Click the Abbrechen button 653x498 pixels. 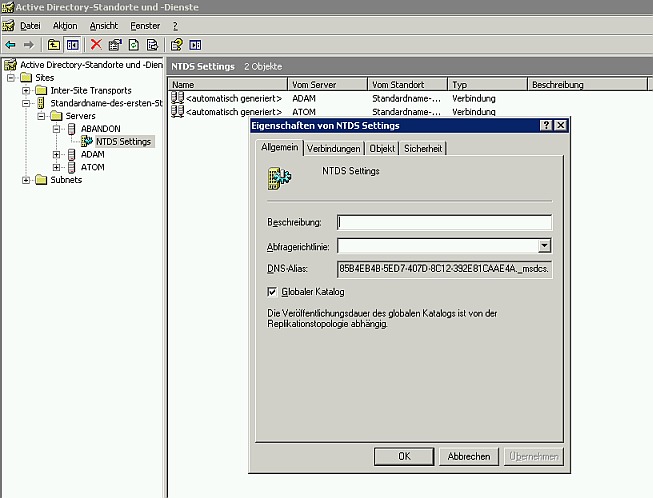468,456
